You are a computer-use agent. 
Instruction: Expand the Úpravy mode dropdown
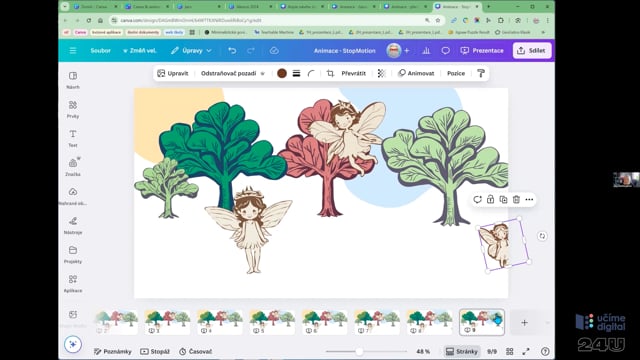click(191, 51)
